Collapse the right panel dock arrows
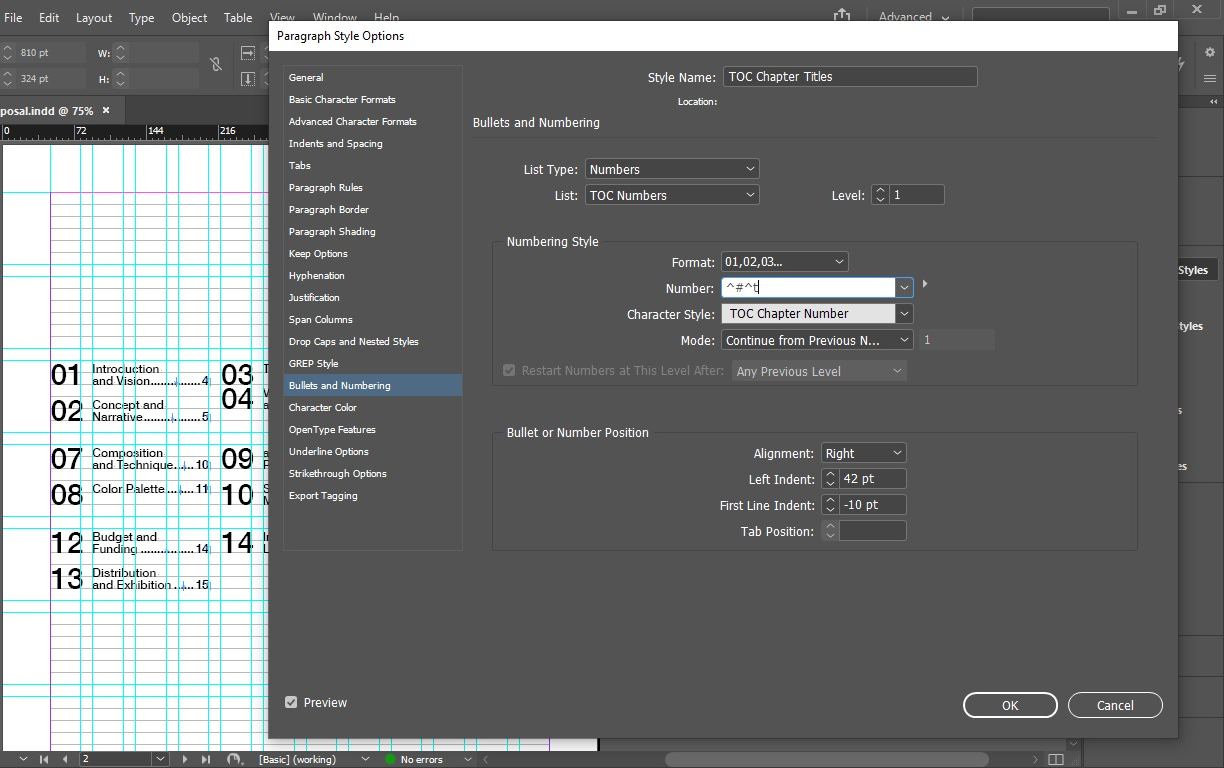Viewport: 1224px width, 768px height. (1214, 101)
